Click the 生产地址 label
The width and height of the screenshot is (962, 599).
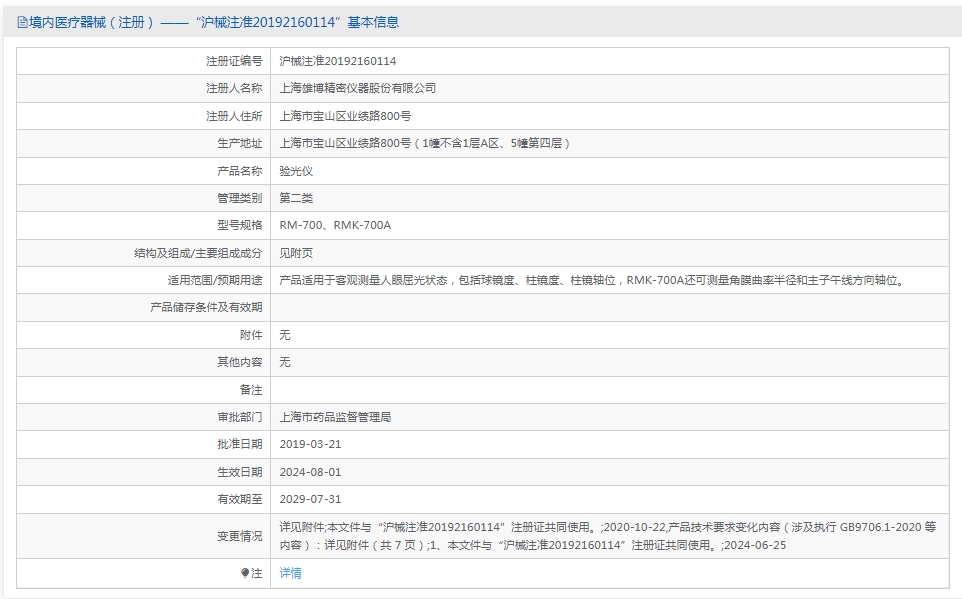click(239, 143)
